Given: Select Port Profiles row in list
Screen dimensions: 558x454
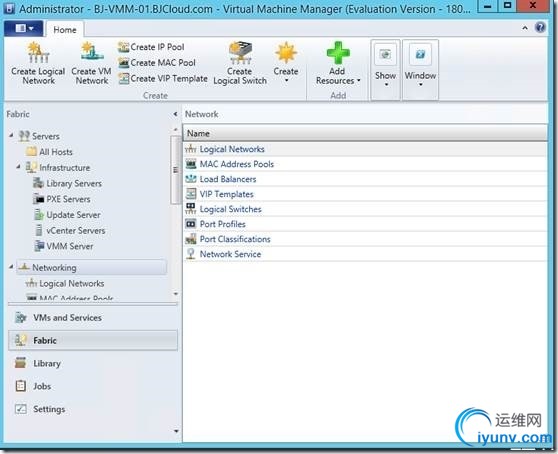Looking at the screenshot, I should [365, 224].
